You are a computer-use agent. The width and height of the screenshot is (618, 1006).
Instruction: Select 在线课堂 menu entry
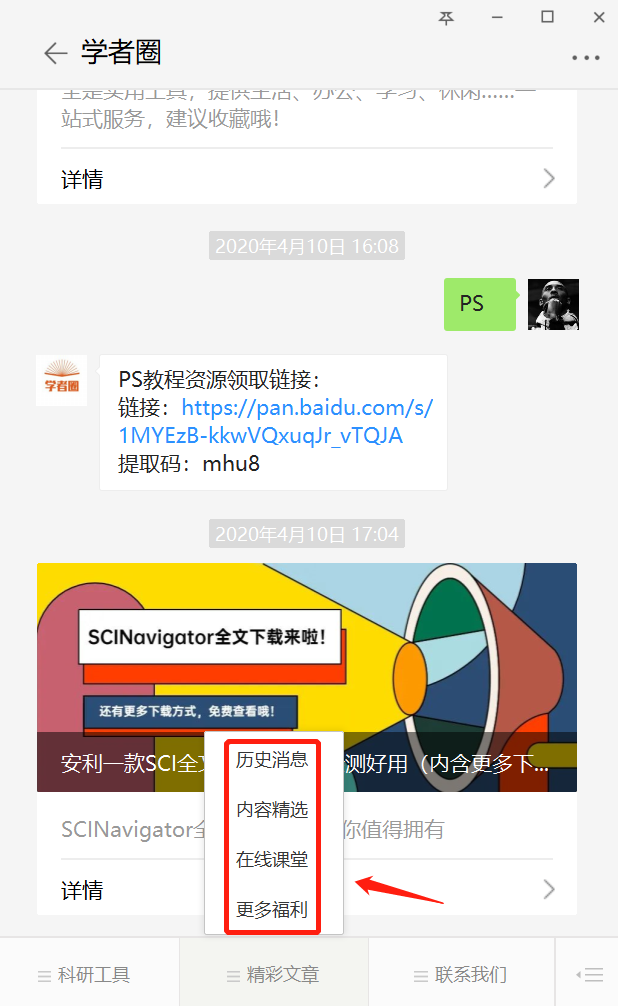click(272, 859)
